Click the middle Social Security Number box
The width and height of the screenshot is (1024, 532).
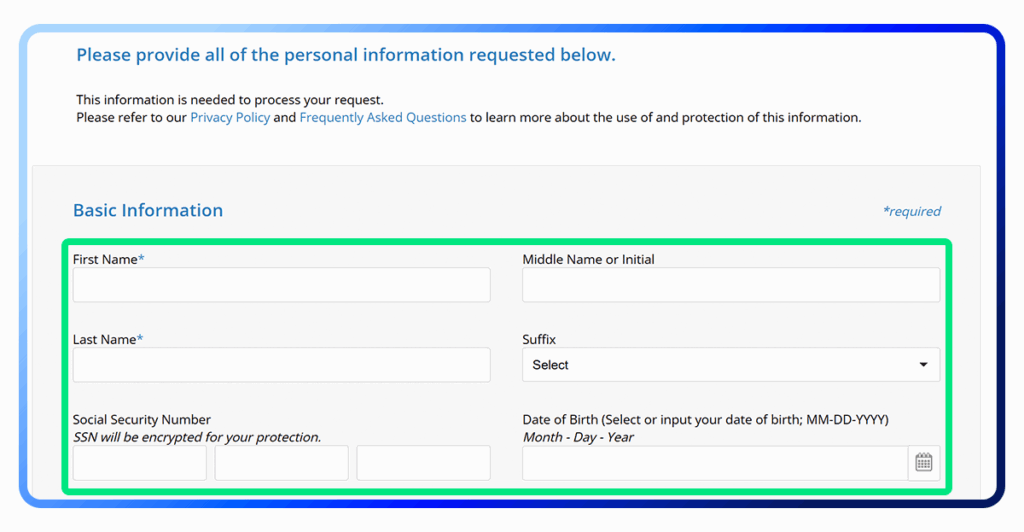tap(281, 462)
